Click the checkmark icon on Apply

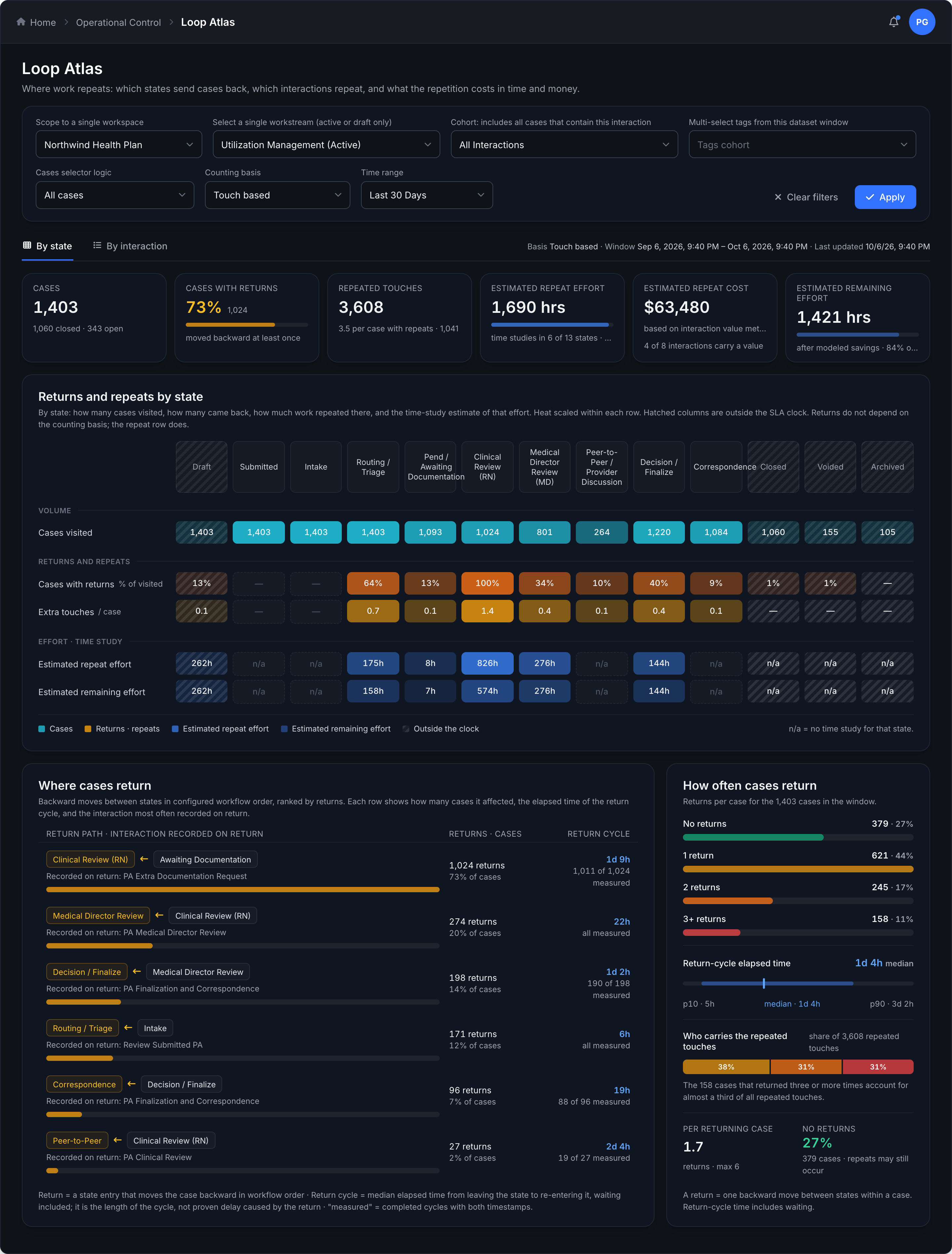[870, 197]
